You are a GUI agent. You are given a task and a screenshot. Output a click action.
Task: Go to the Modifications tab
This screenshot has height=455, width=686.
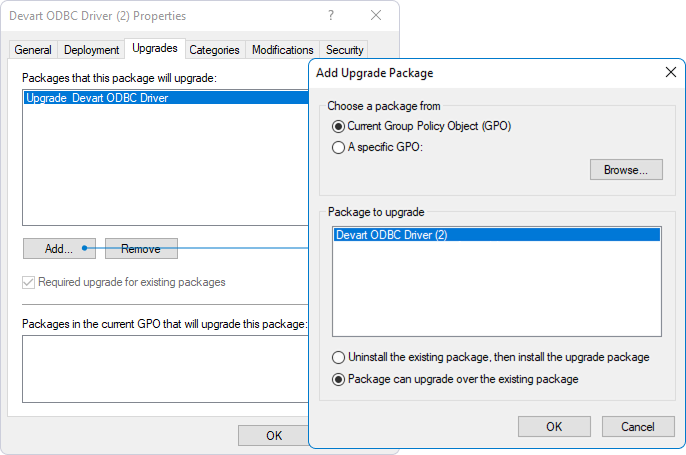click(x=283, y=50)
